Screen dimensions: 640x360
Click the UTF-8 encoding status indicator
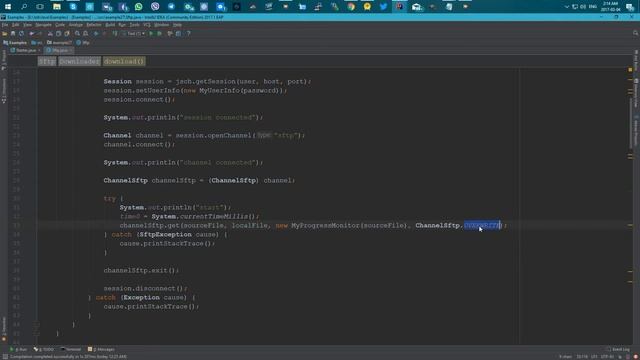coord(607,357)
